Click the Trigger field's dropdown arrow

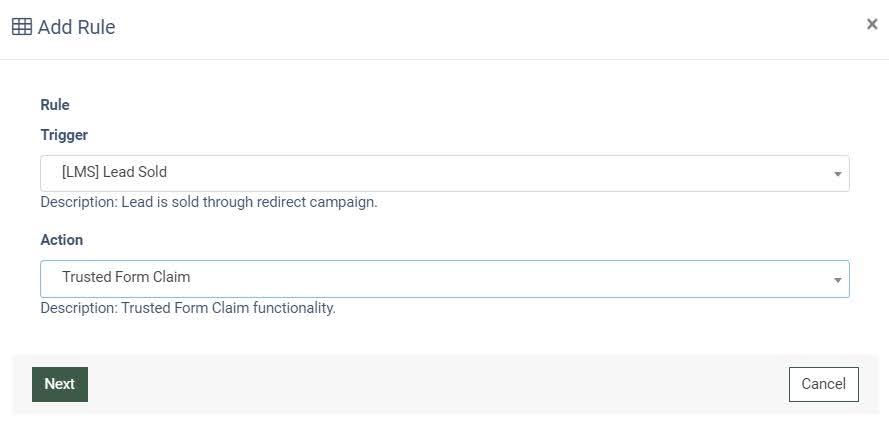(x=837, y=174)
